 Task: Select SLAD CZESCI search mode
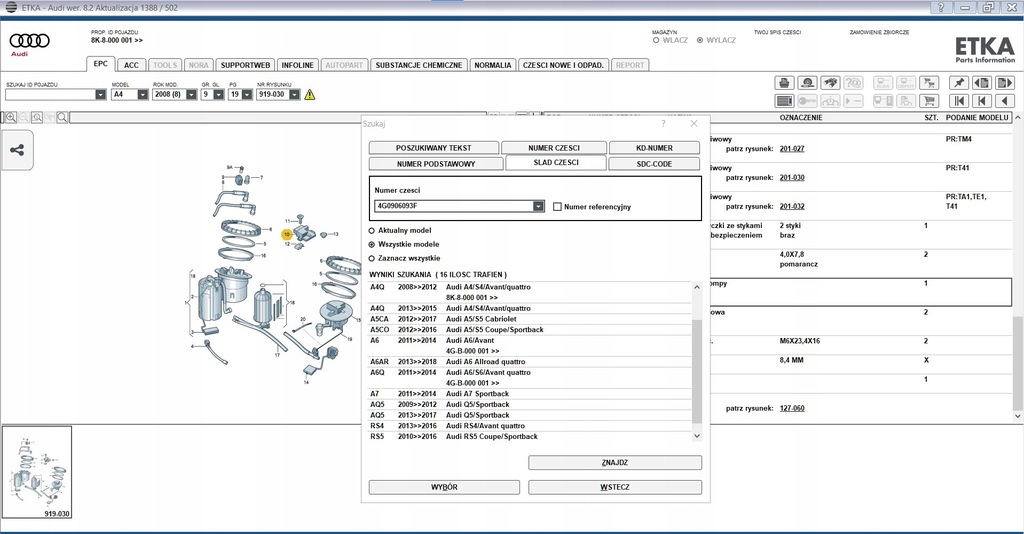click(556, 163)
